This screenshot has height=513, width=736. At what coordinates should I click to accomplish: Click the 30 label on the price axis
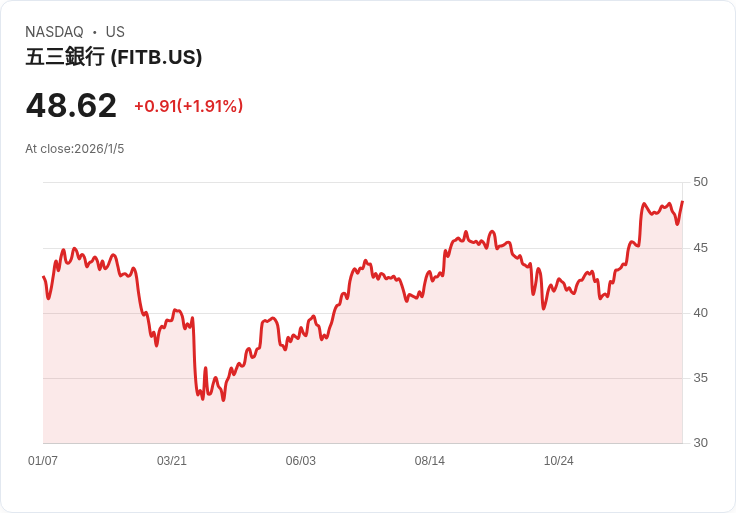click(700, 443)
